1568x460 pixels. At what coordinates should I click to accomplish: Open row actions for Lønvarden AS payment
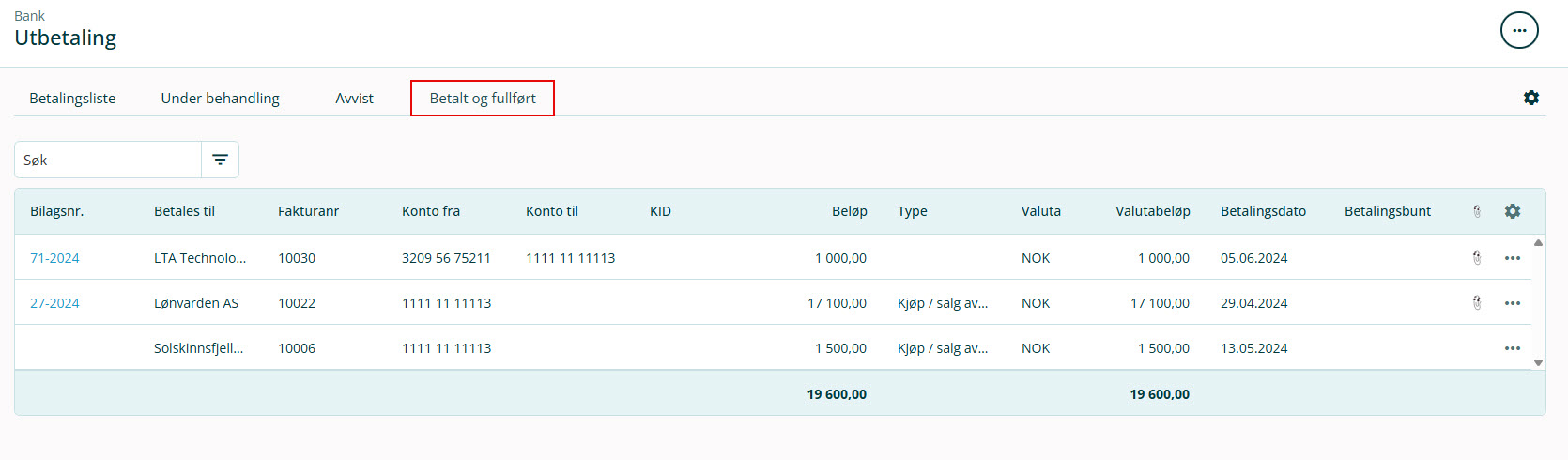(1513, 303)
